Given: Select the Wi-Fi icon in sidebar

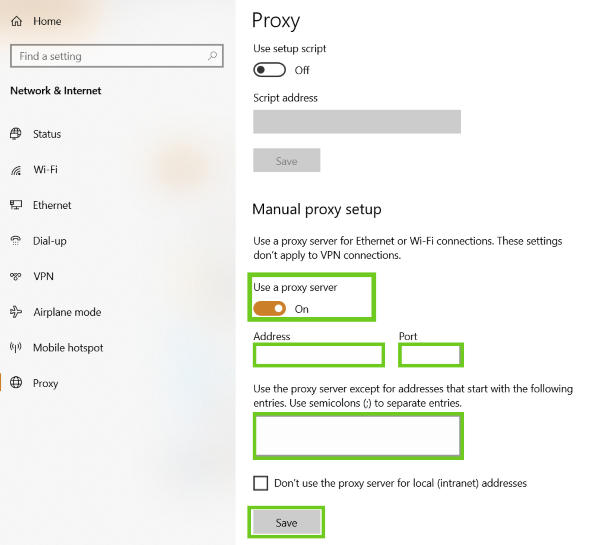Looking at the screenshot, I should click(16, 170).
